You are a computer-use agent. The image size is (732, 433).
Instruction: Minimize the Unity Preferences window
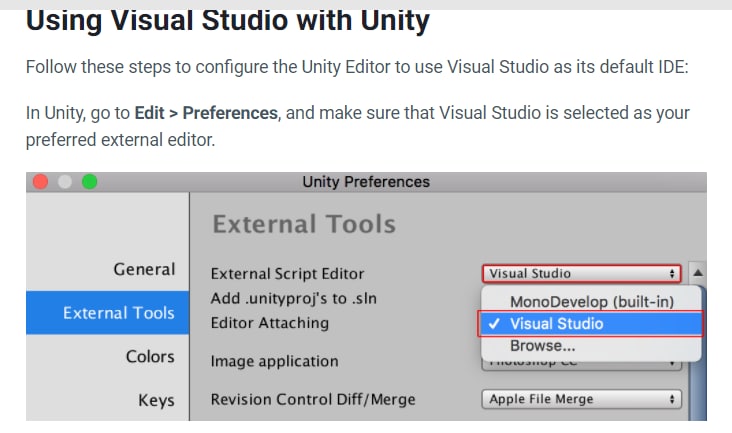tap(65, 182)
